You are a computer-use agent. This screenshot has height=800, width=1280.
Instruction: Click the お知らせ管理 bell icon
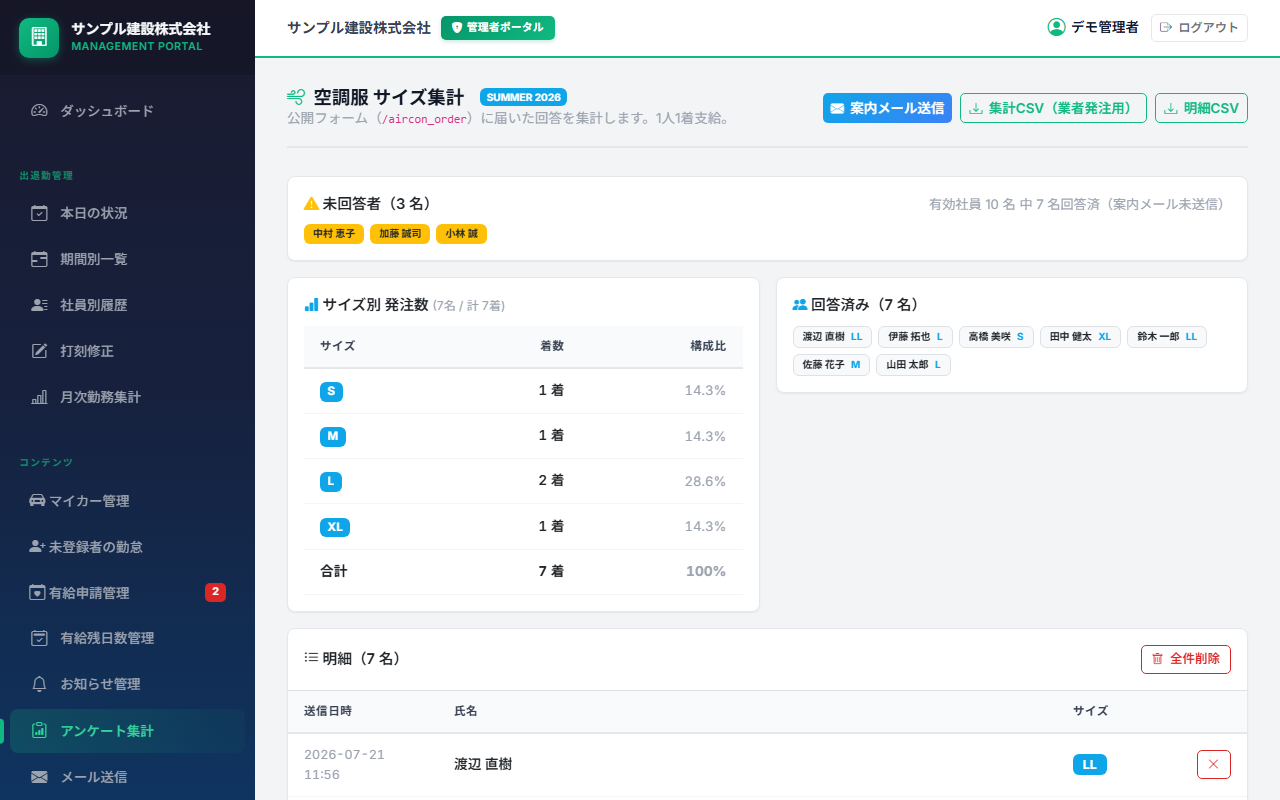(39, 684)
